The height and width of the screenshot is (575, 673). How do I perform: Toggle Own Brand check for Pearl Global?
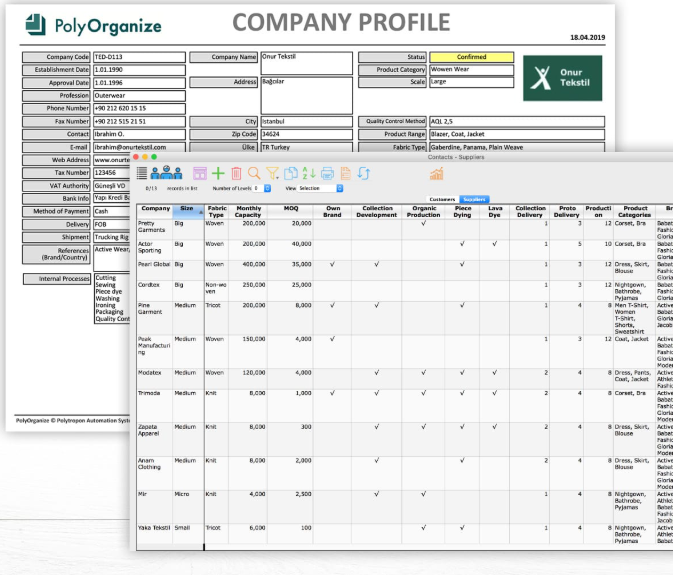[332, 264]
